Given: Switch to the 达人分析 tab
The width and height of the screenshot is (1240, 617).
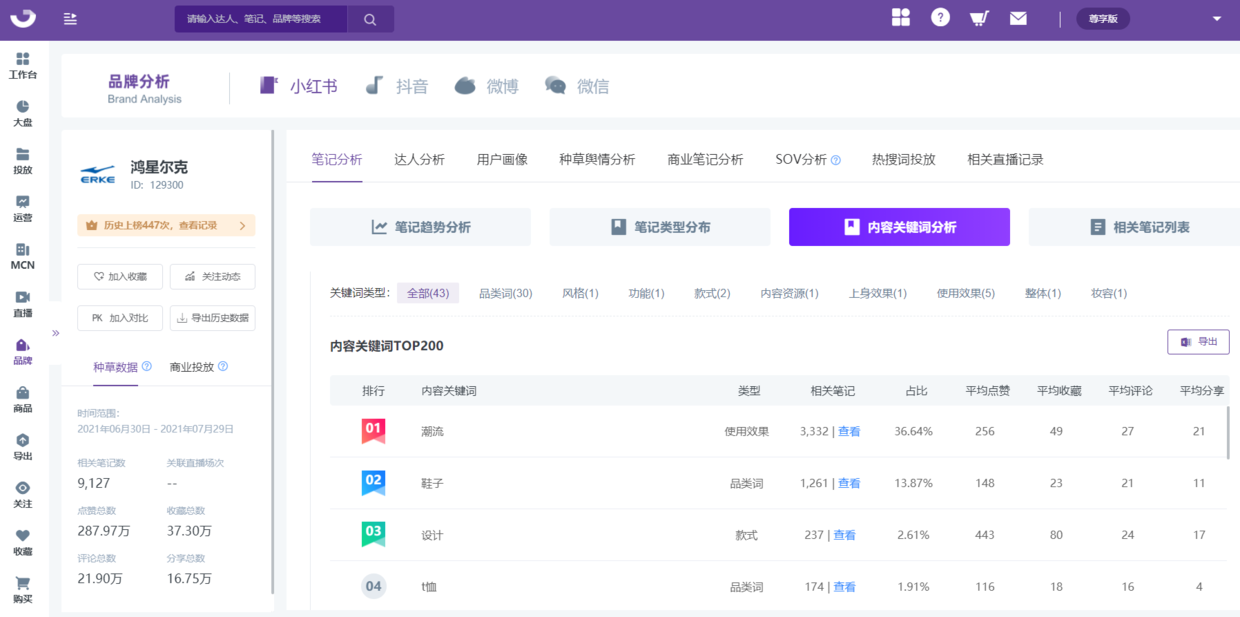Looking at the screenshot, I should pyautogui.click(x=419, y=160).
